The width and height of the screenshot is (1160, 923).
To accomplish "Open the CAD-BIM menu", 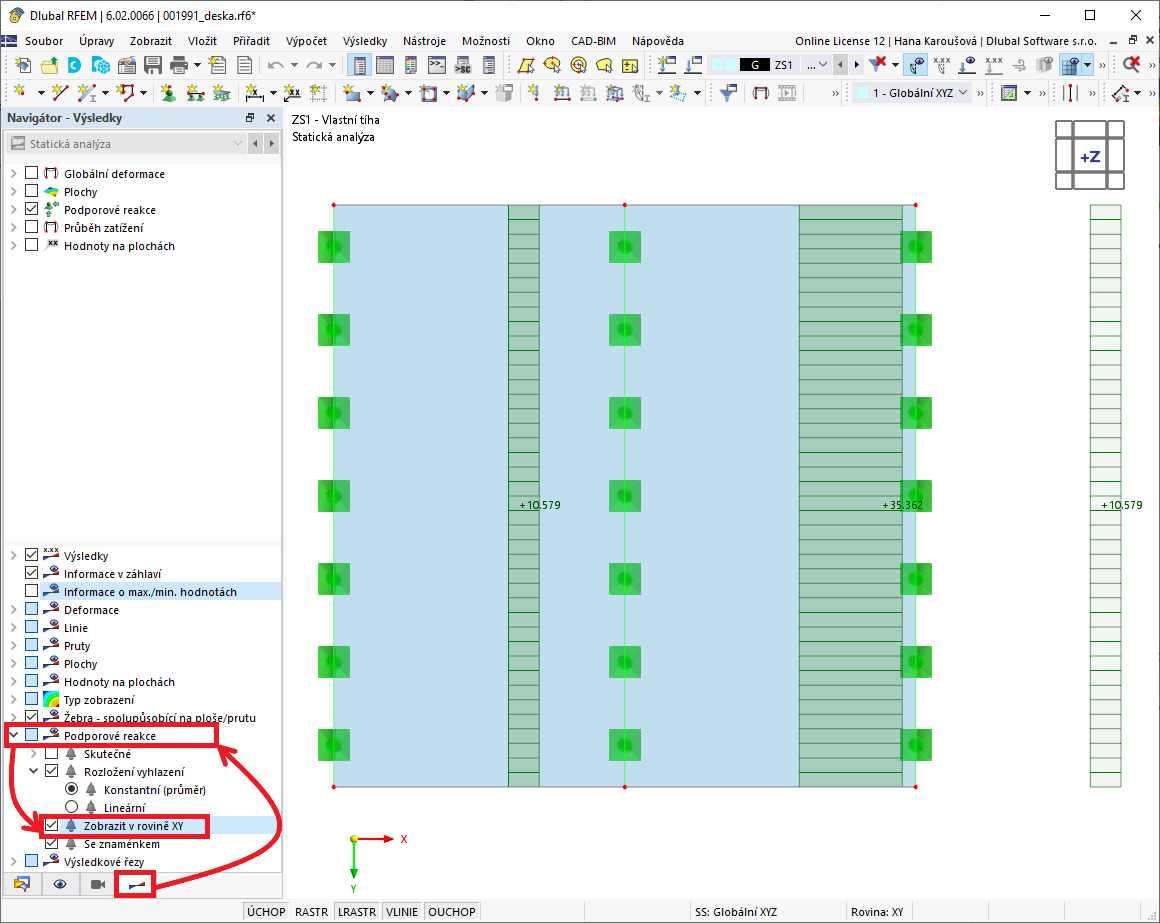I will pos(593,41).
